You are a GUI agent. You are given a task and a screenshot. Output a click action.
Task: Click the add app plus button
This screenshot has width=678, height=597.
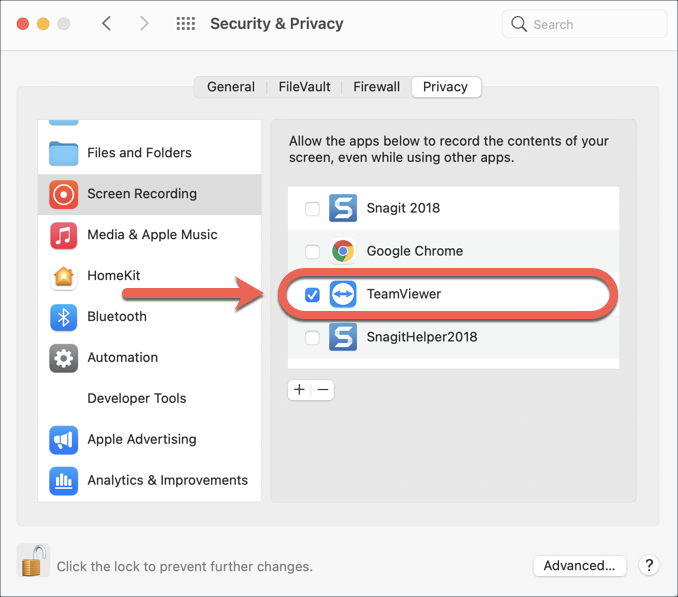point(299,390)
